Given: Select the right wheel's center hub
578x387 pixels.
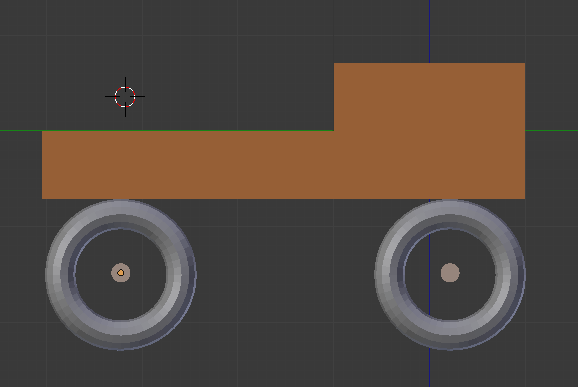Looking at the screenshot, I should point(450,273).
